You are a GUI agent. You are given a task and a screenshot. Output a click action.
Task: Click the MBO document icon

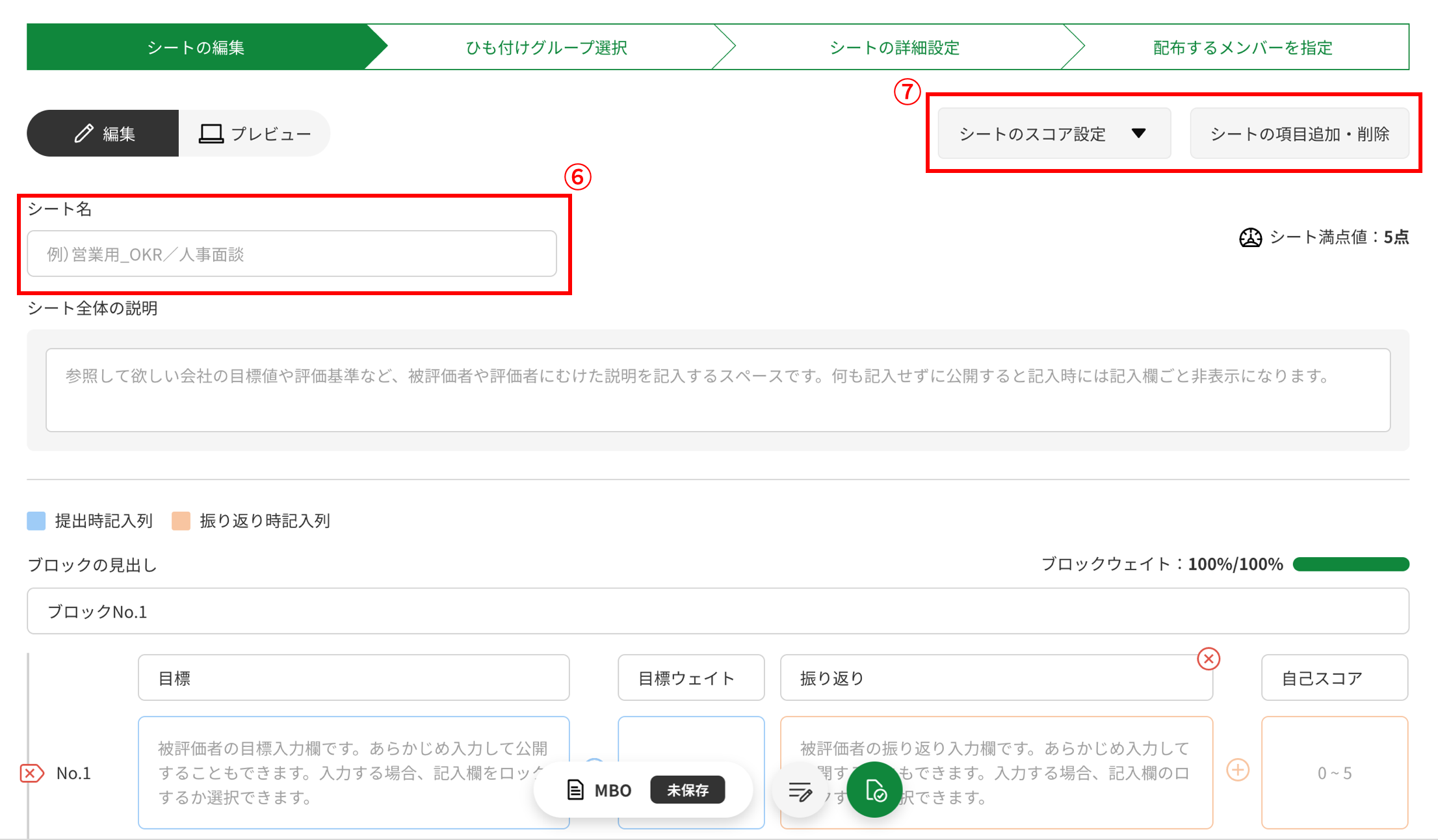point(575,790)
